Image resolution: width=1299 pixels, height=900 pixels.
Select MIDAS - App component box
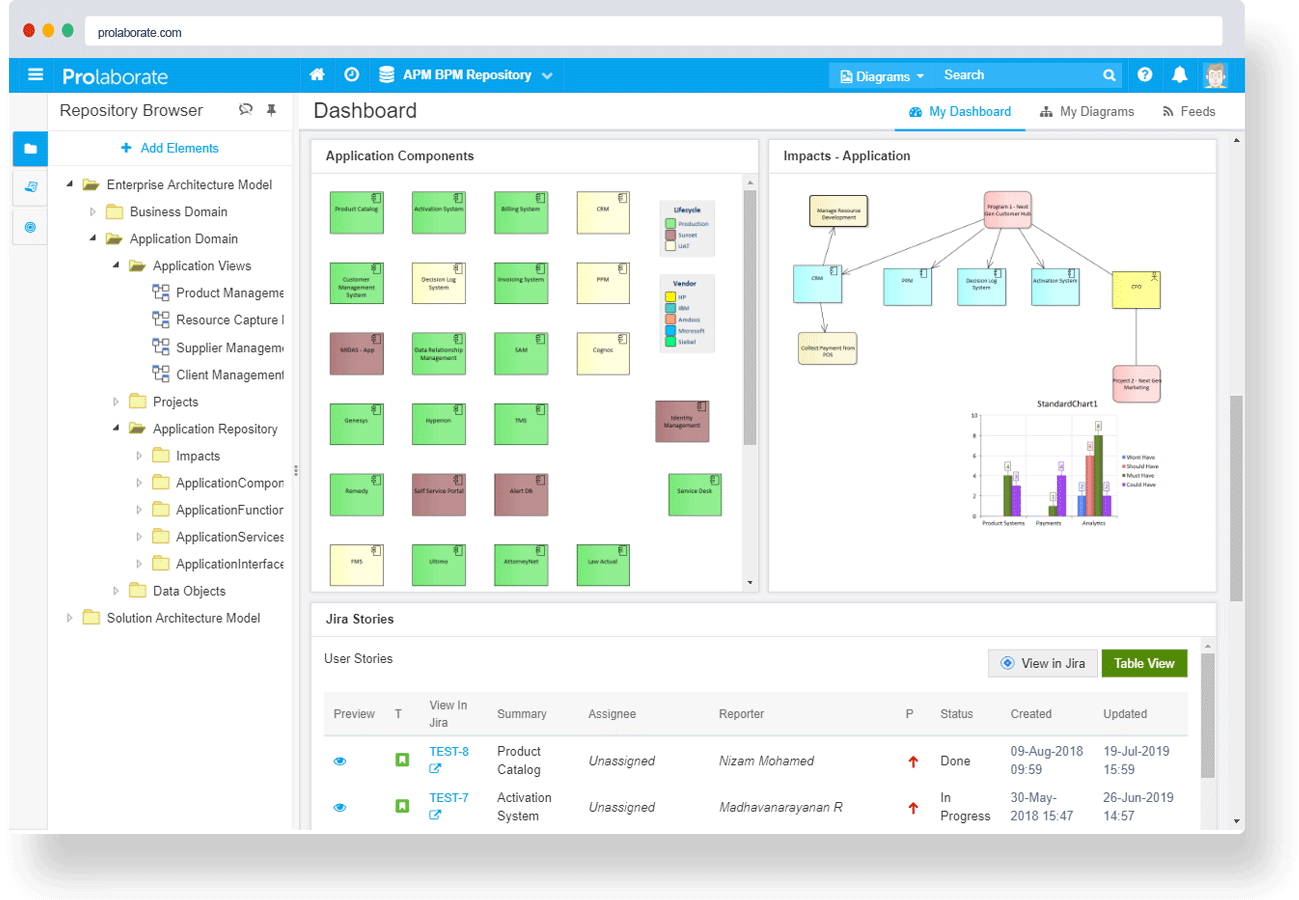[x=357, y=353]
